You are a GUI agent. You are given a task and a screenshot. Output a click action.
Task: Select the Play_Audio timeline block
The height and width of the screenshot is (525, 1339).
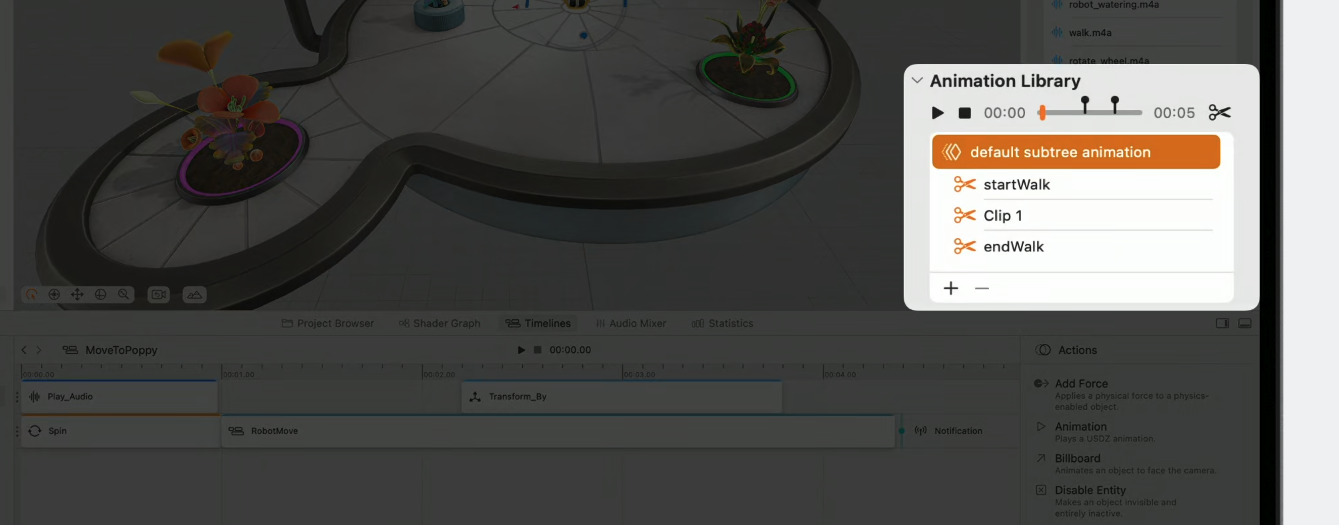point(119,397)
